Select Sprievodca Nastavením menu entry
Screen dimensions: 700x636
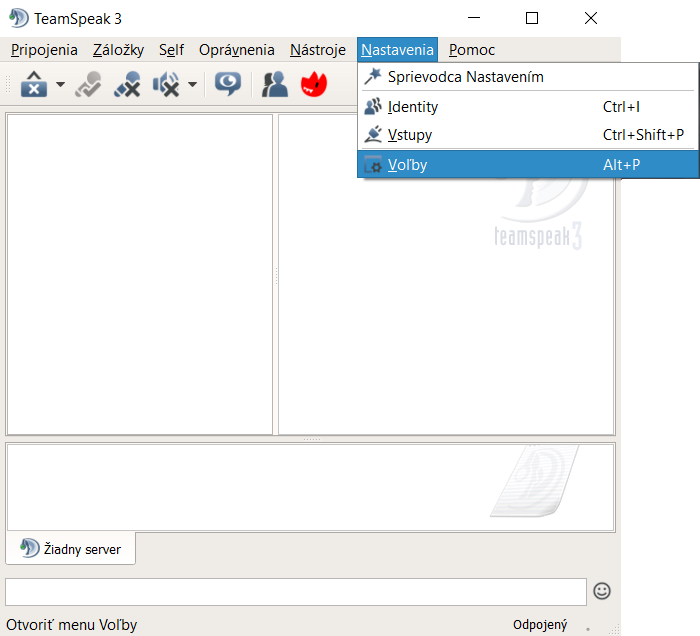[x=528, y=77]
